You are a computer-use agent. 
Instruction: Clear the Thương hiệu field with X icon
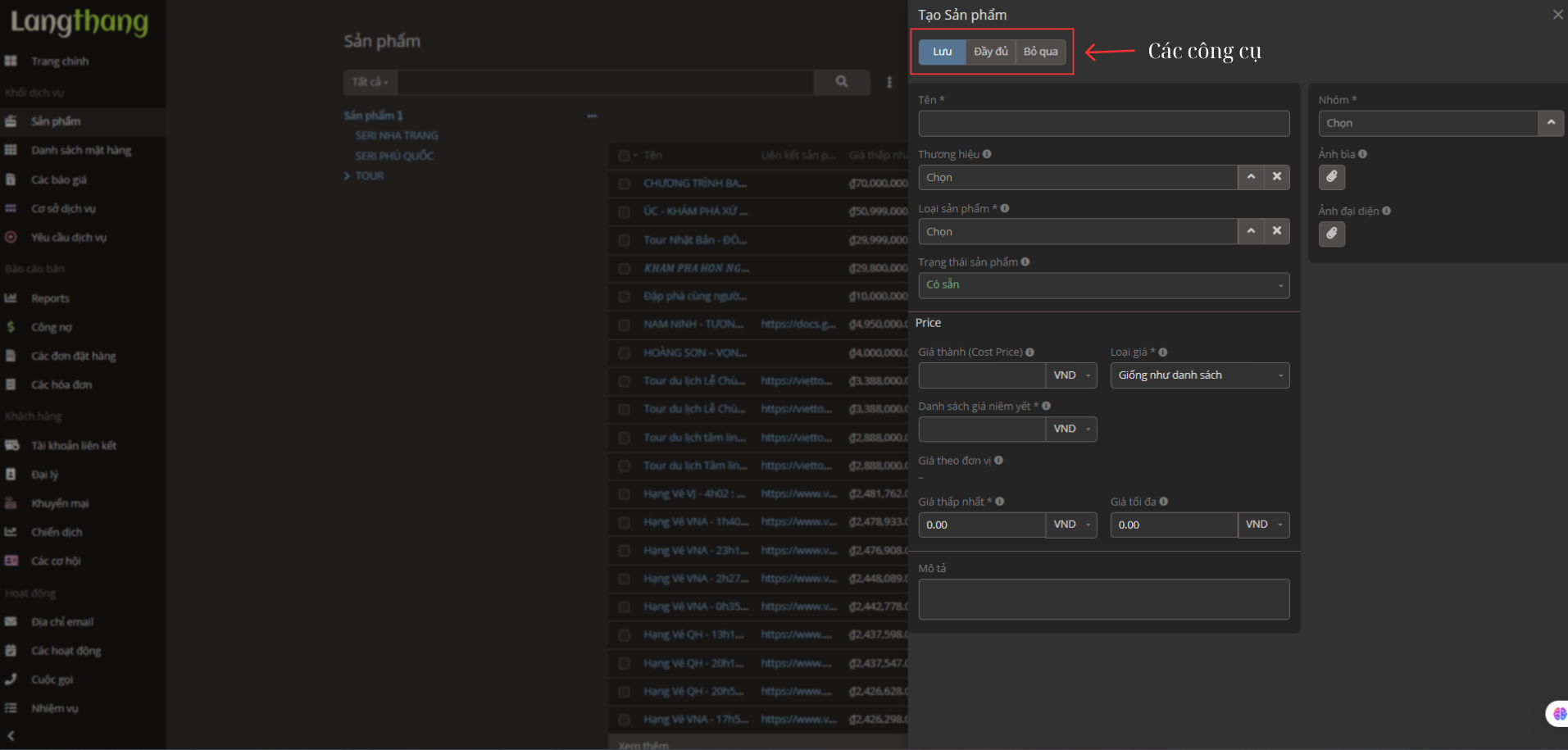1276,177
